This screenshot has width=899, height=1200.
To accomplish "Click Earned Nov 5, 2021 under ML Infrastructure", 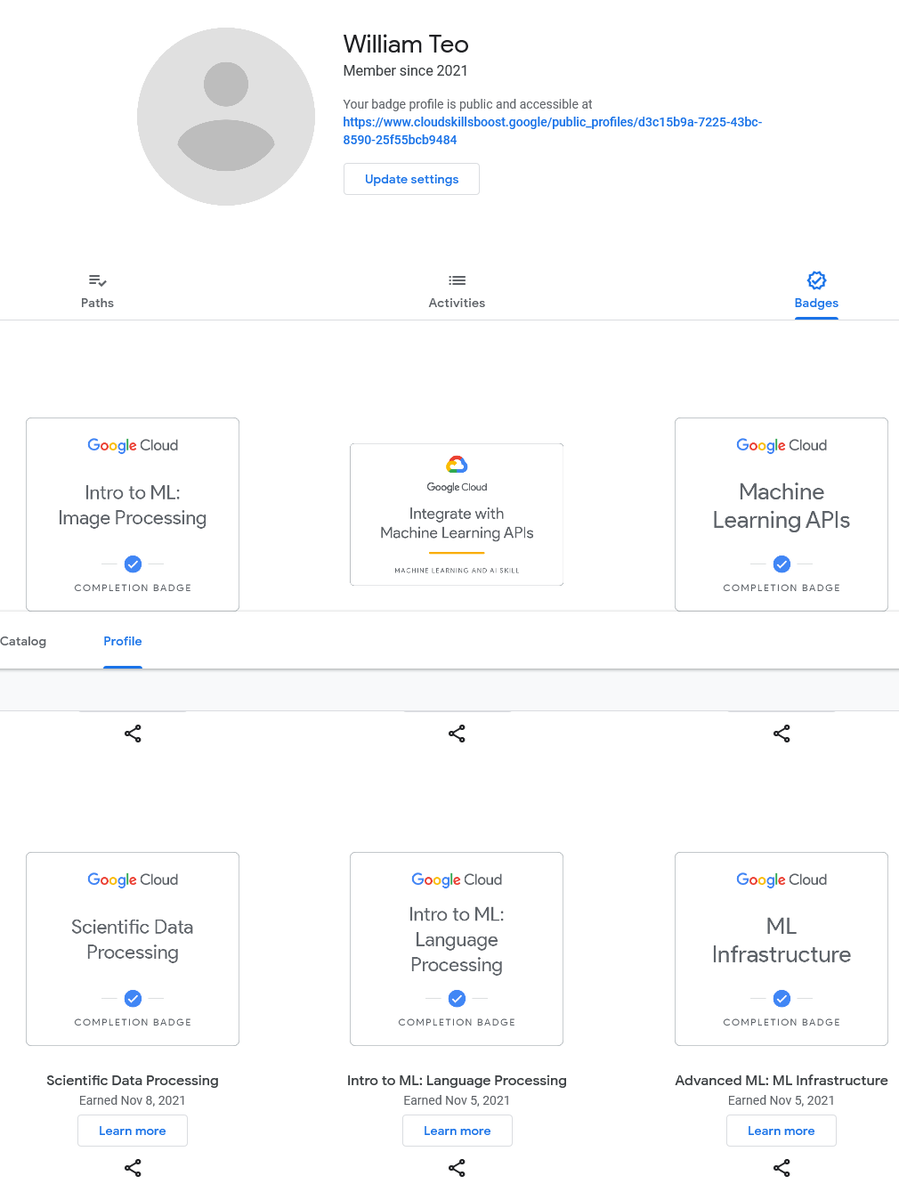I will tap(781, 1100).
